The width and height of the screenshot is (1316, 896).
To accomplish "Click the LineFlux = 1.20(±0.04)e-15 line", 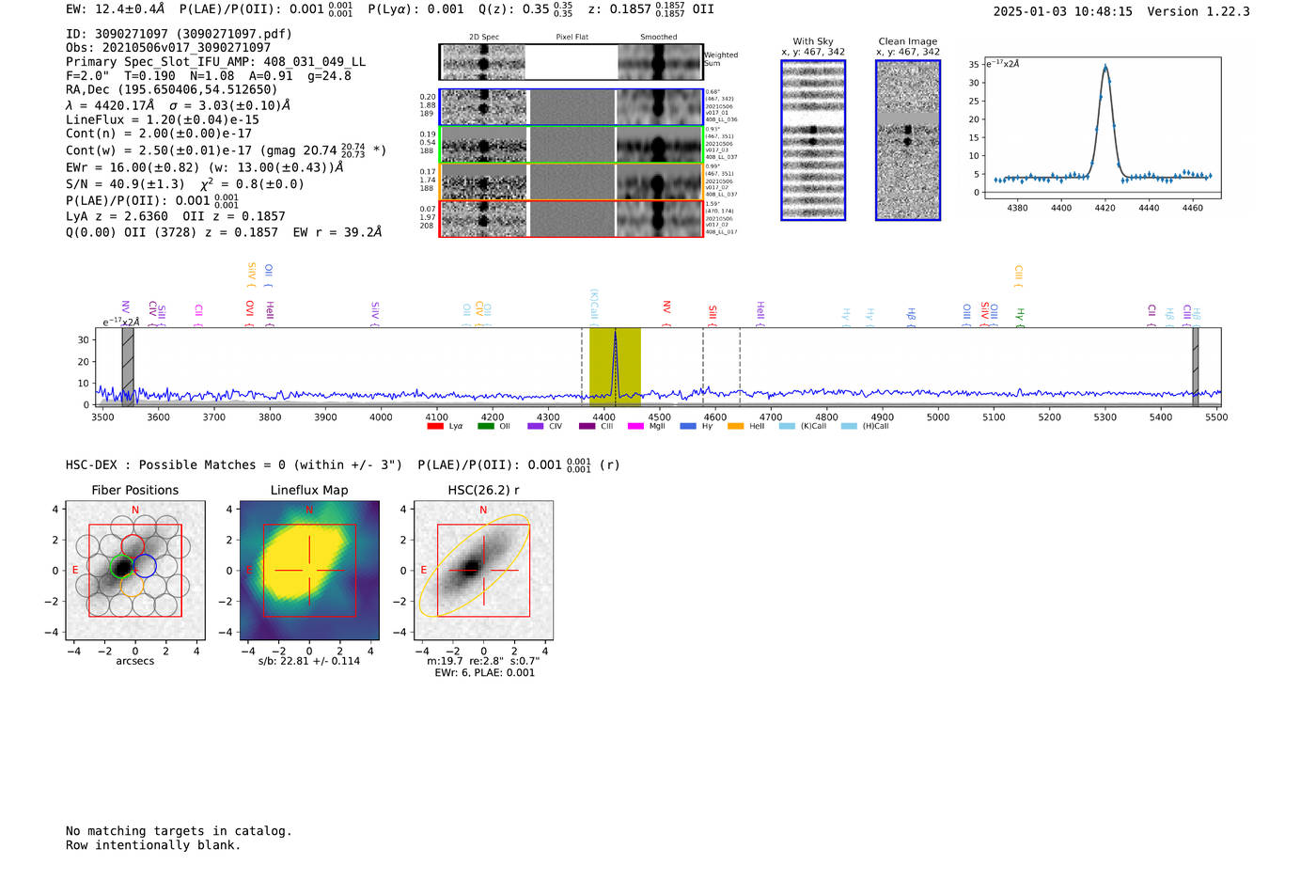I will click(163, 120).
